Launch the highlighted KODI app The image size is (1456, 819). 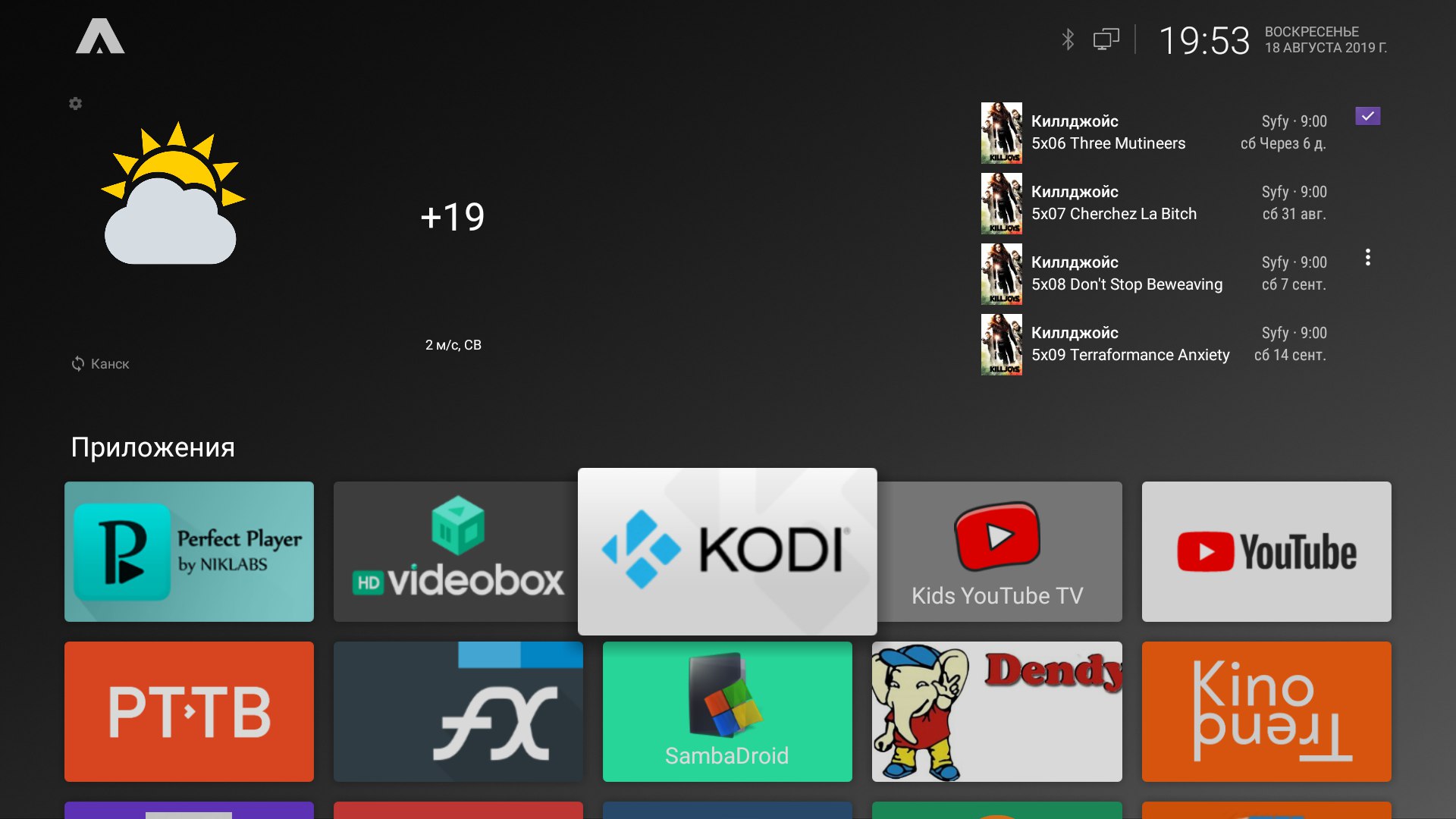pos(727,551)
